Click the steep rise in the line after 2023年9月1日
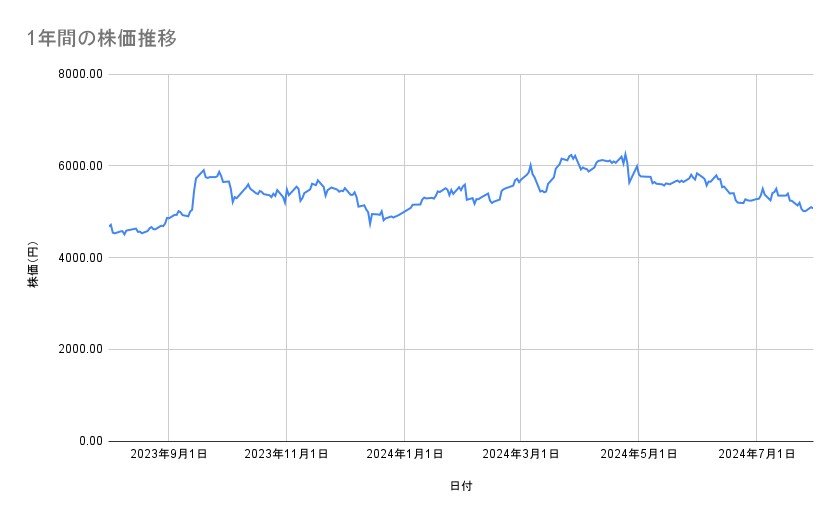This screenshot has width=839, height=519. [x=193, y=193]
